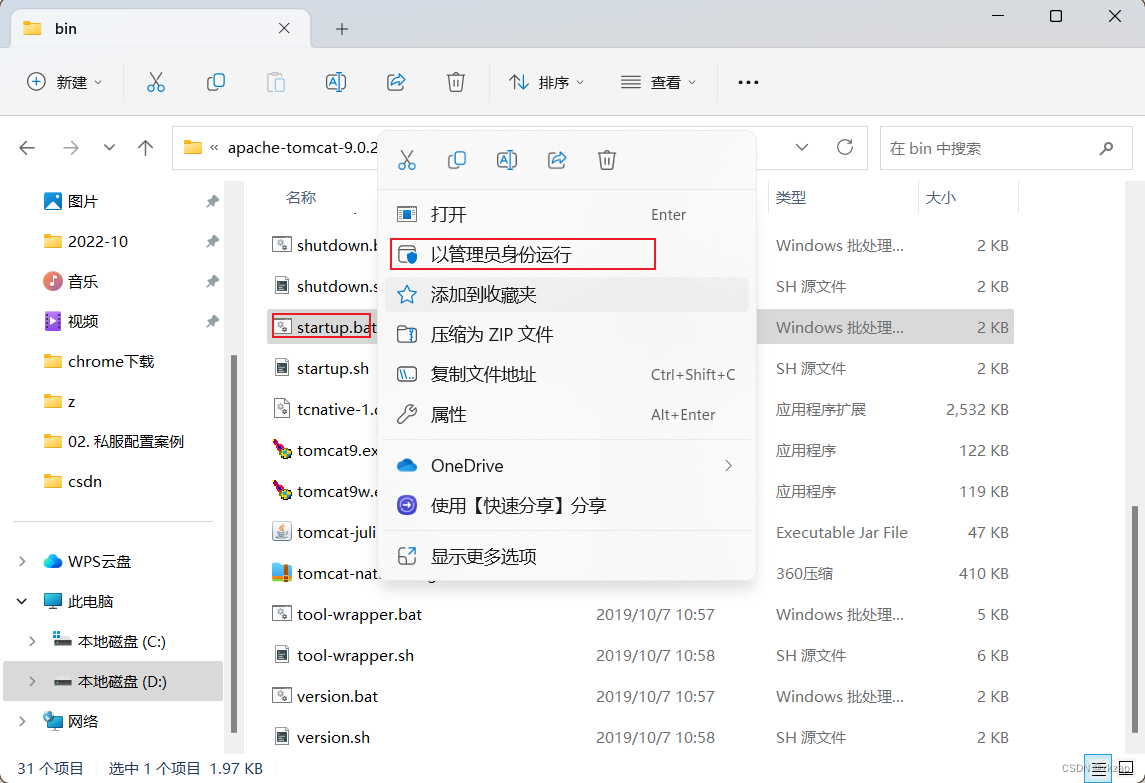
Task: Click Copy icon in the context menu
Action: 457,160
